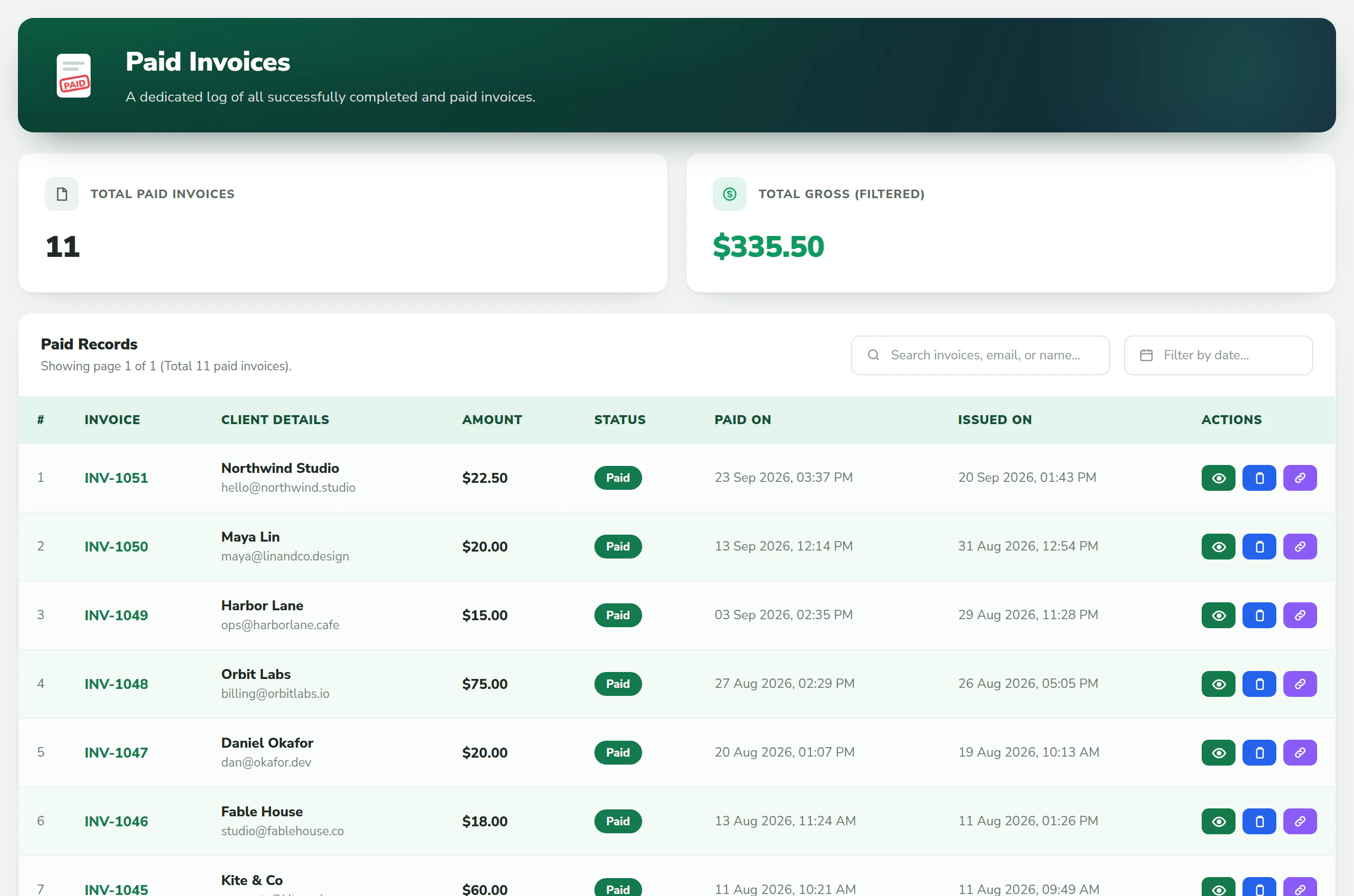View invoice INV-1050 with the eye icon
This screenshot has width=1354, height=896.
1218,546
